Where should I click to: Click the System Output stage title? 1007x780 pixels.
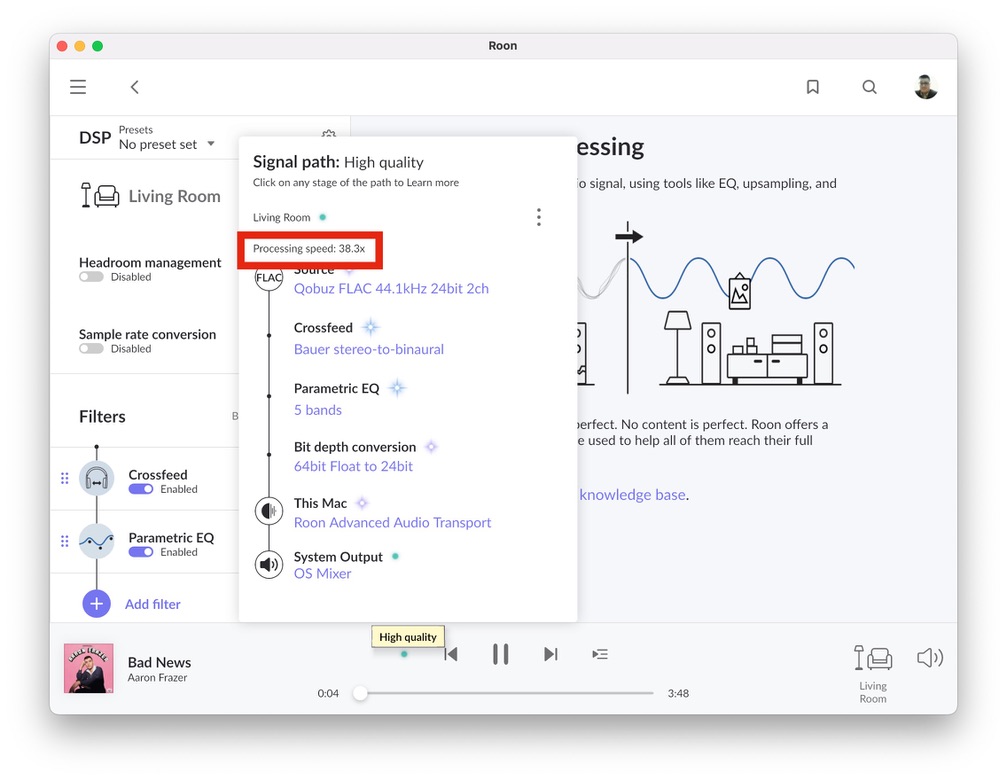coord(338,557)
